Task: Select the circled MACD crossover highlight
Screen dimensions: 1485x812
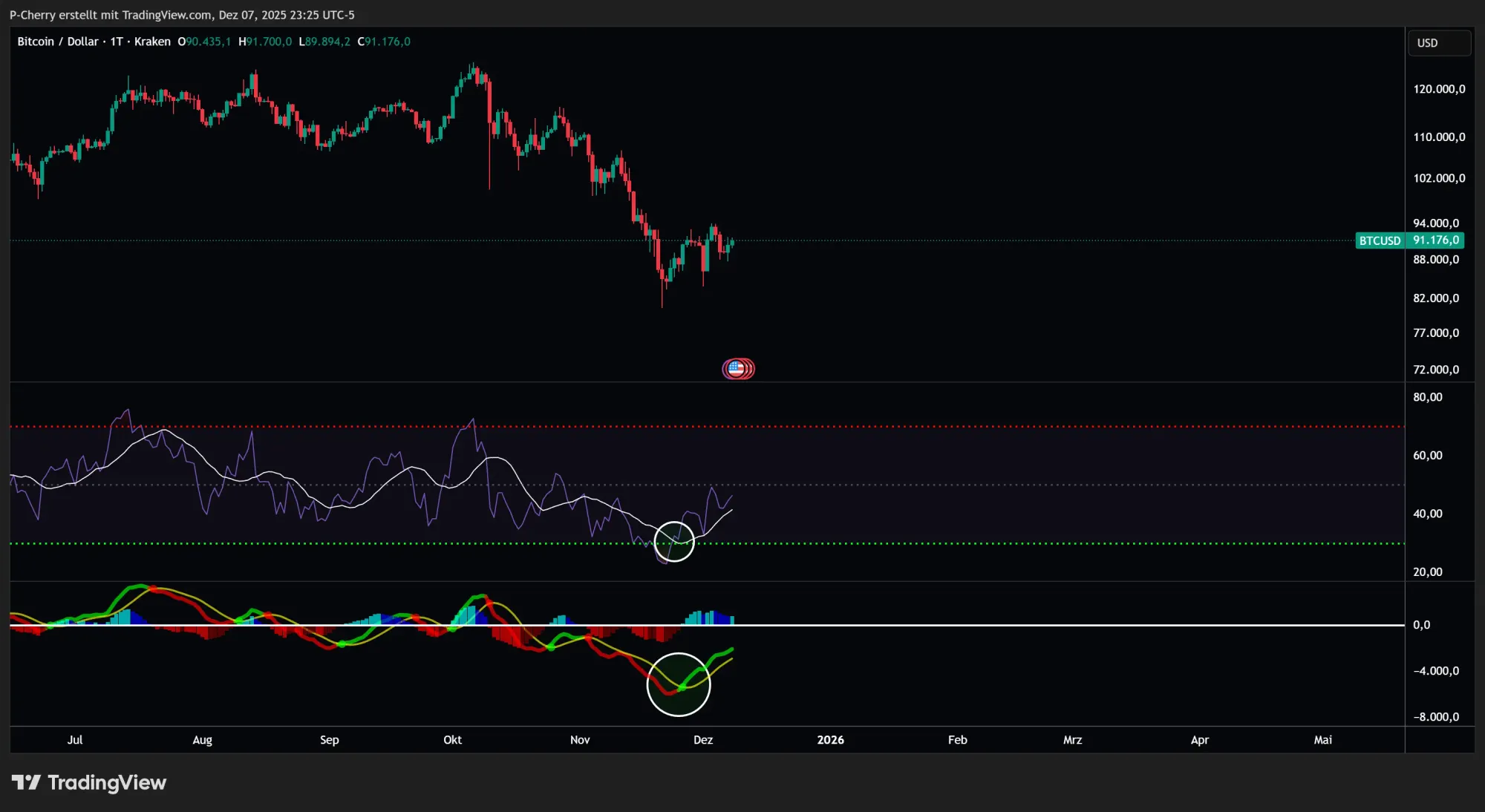Action: [678, 684]
